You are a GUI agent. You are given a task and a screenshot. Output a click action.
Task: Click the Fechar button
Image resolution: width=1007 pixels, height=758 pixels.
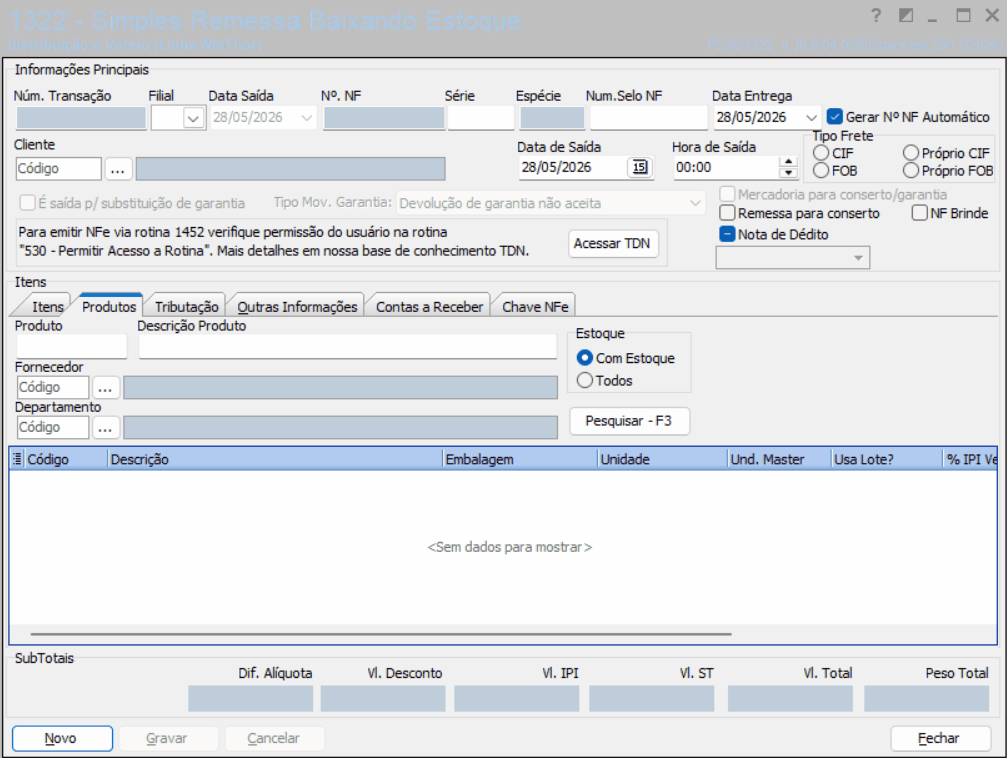pyautogui.click(x=940, y=738)
